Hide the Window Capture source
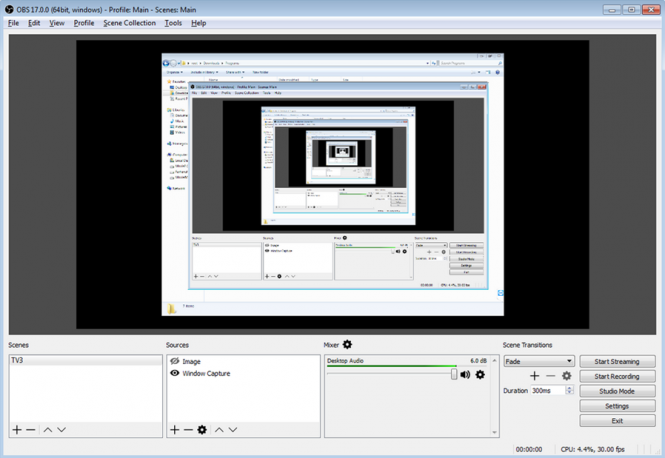Viewport: 665px width, 458px height. pyautogui.click(x=175, y=373)
